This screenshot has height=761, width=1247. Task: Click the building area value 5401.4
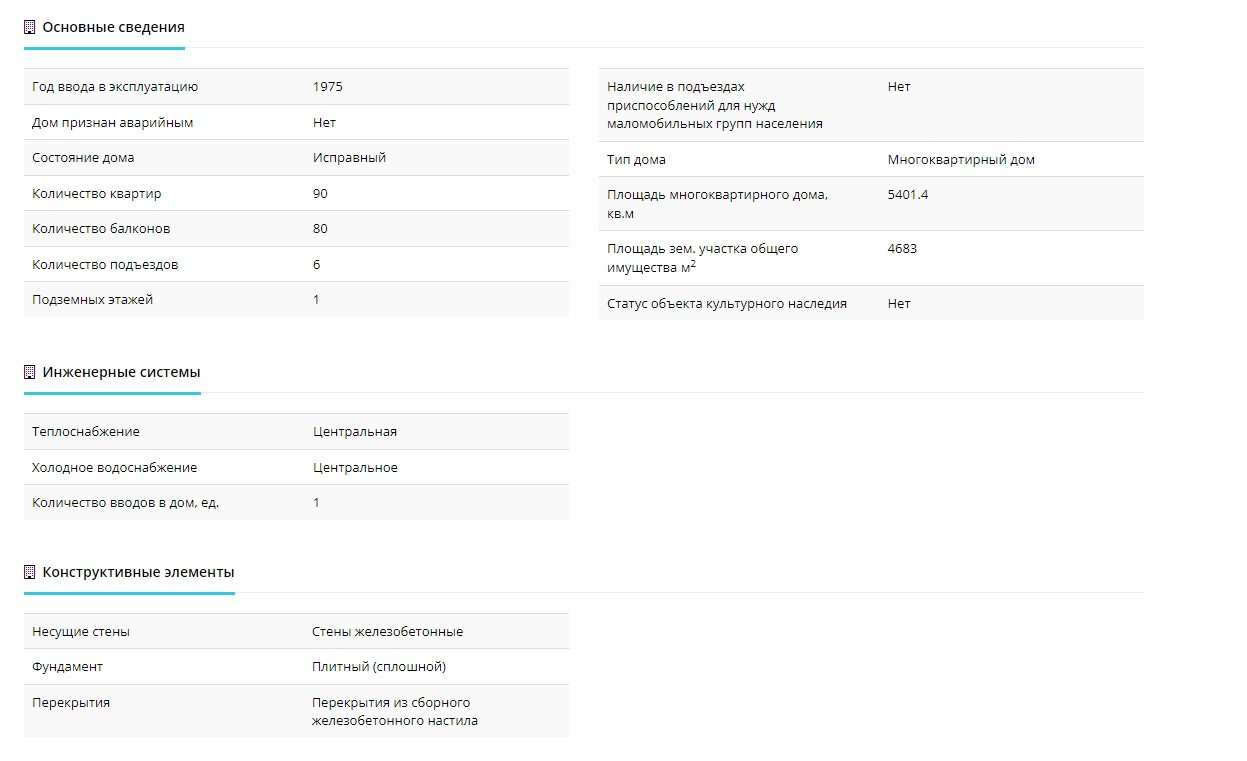[907, 195]
